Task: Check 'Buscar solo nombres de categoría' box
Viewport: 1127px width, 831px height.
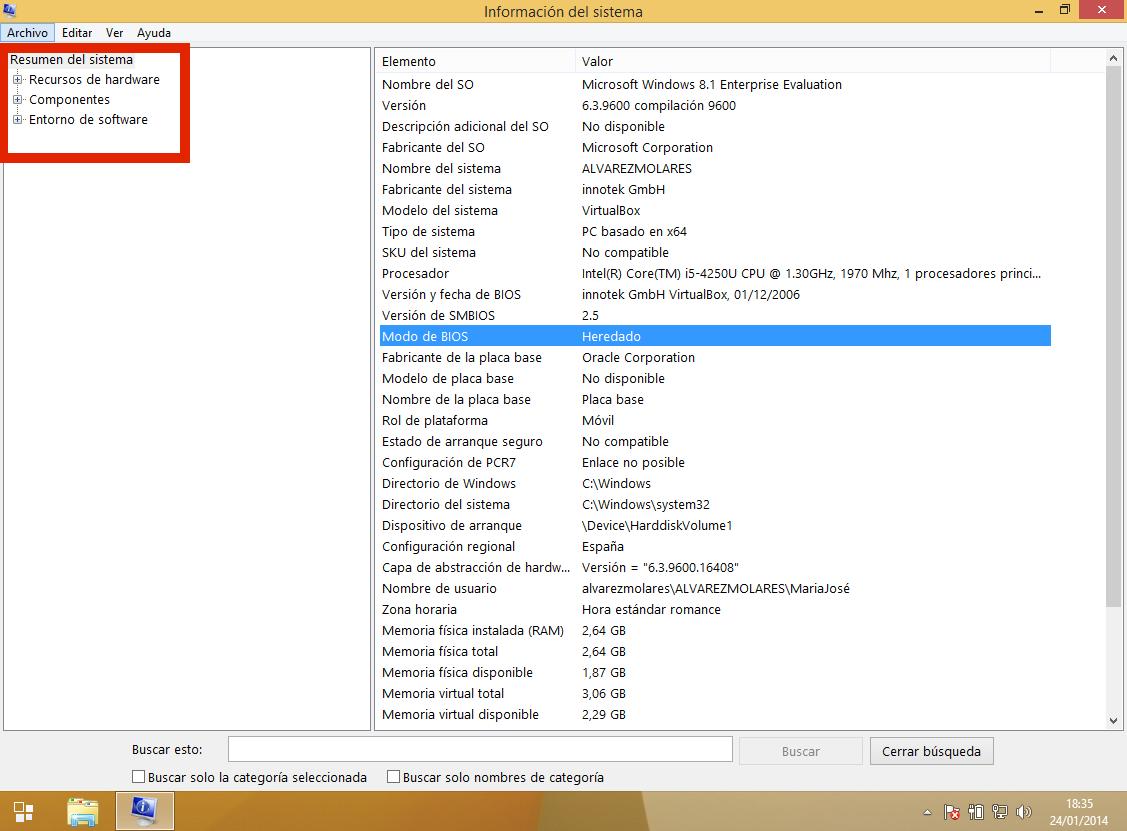Action: (394, 777)
